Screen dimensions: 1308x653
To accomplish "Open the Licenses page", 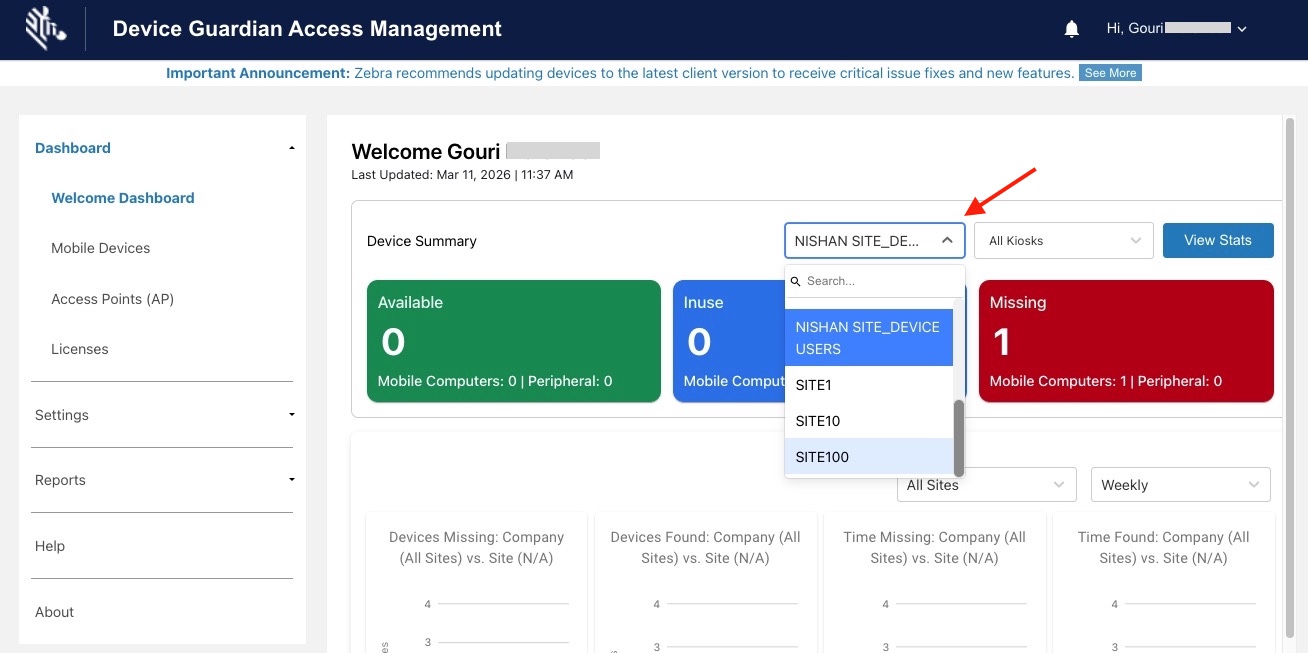I will (80, 349).
